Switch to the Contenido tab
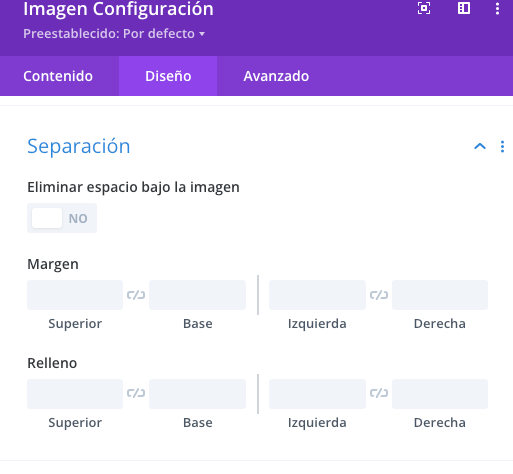This screenshot has height=474, width=513. (x=58, y=76)
